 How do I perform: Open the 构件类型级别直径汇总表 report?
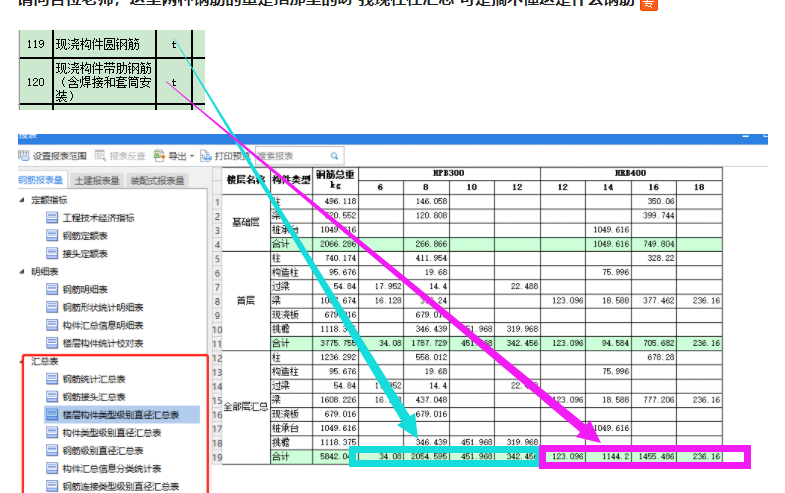[112, 432]
